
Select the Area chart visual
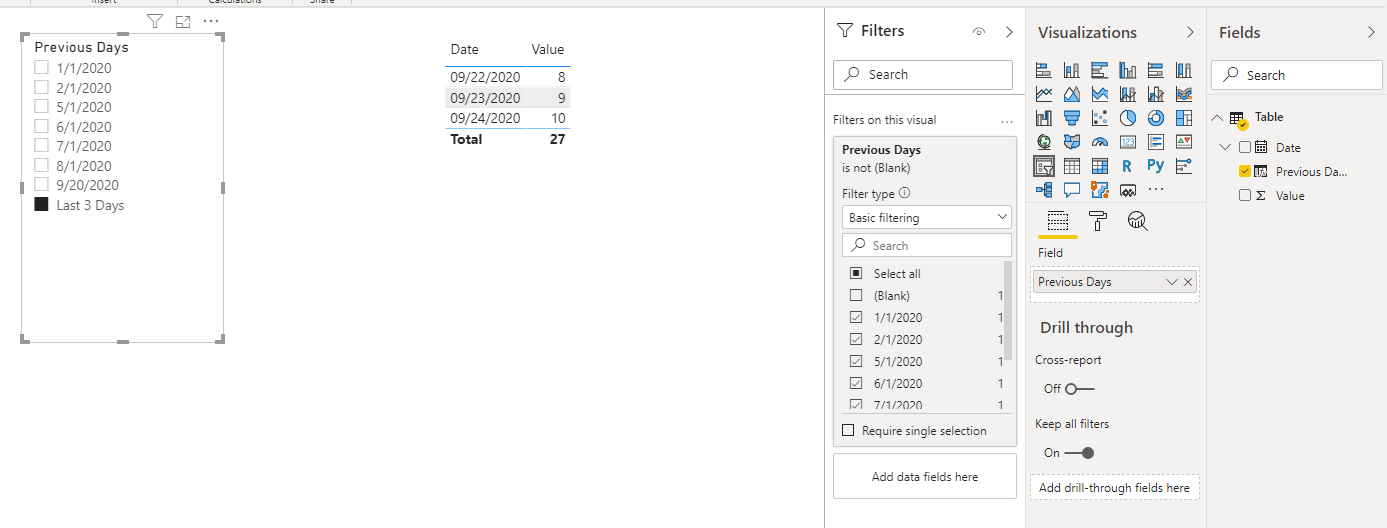[x=1072, y=94]
